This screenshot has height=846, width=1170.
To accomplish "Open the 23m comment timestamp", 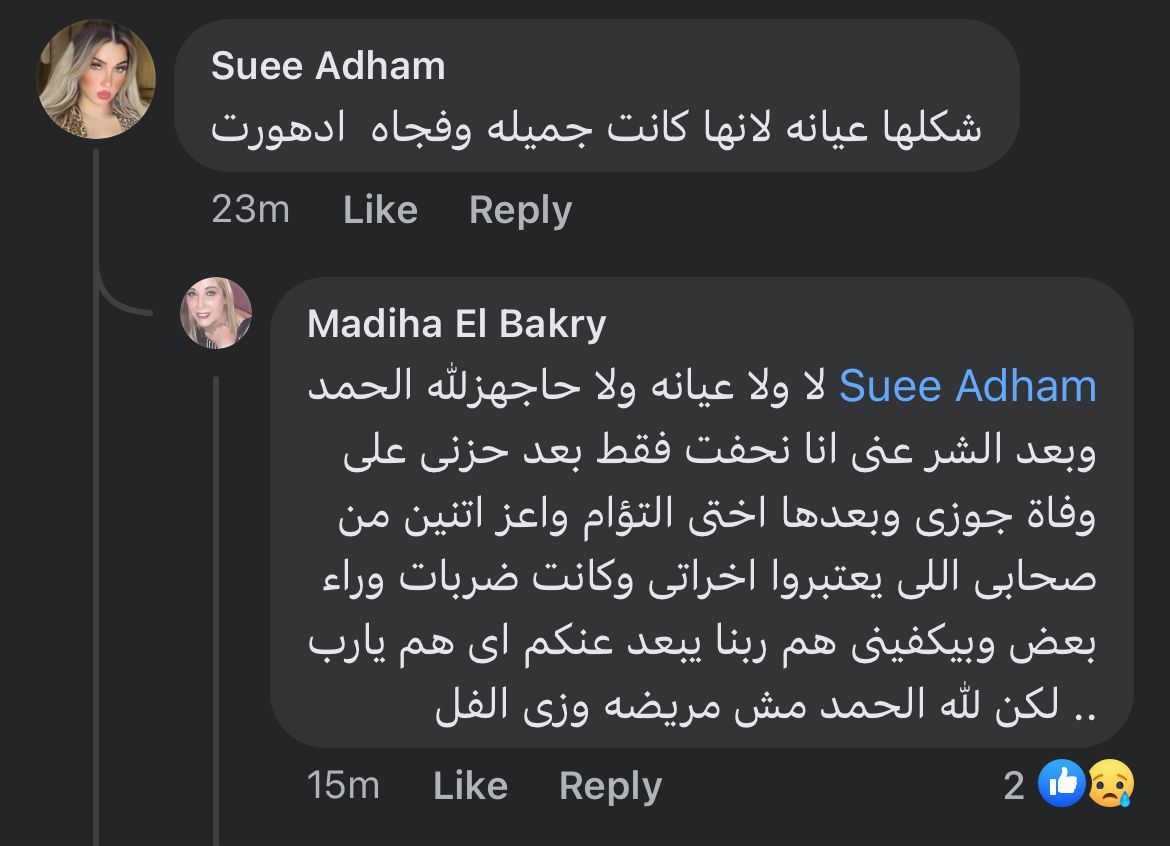I will [x=250, y=210].
